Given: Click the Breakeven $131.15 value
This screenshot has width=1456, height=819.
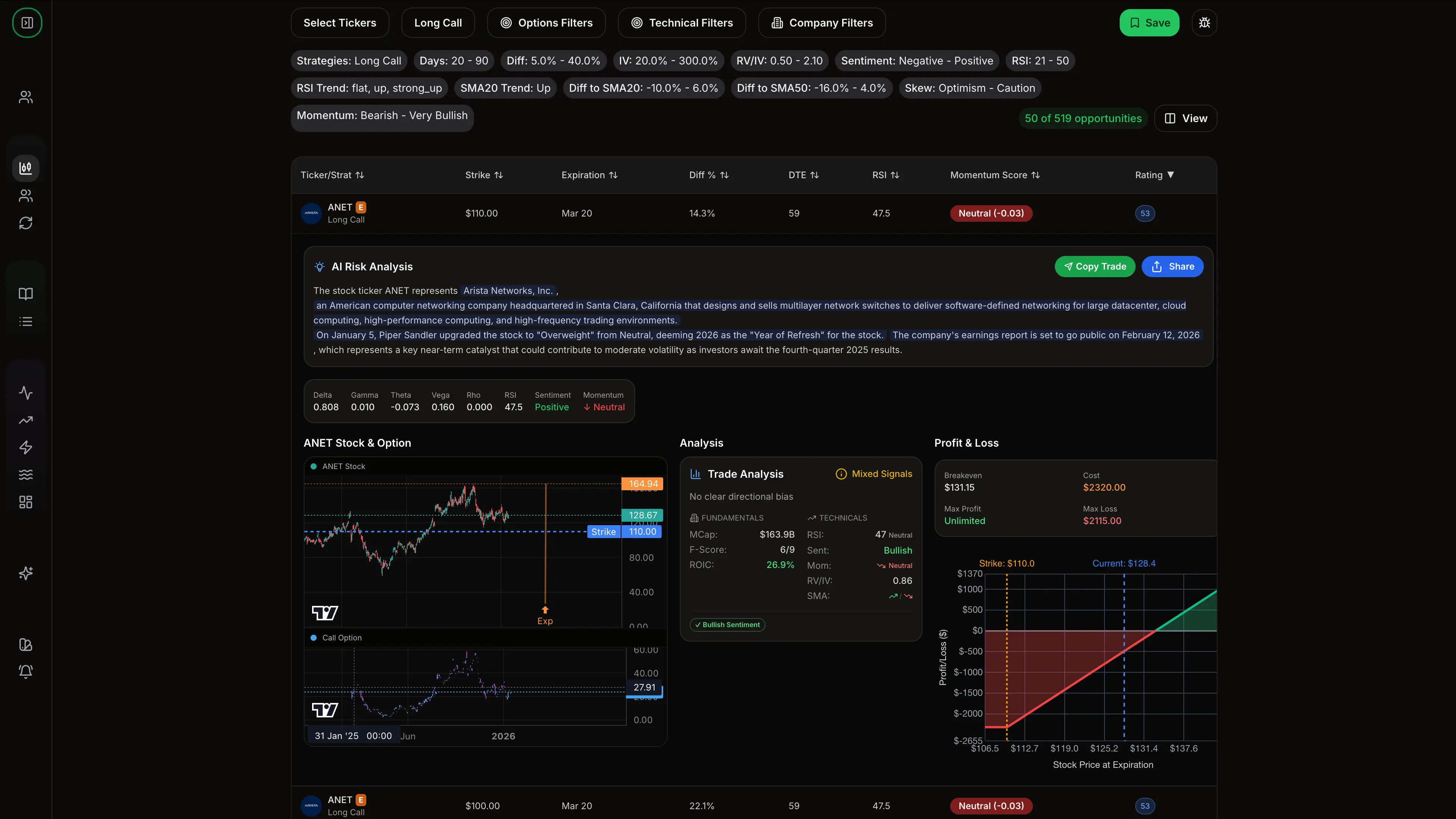Looking at the screenshot, I should pos(959,487).
